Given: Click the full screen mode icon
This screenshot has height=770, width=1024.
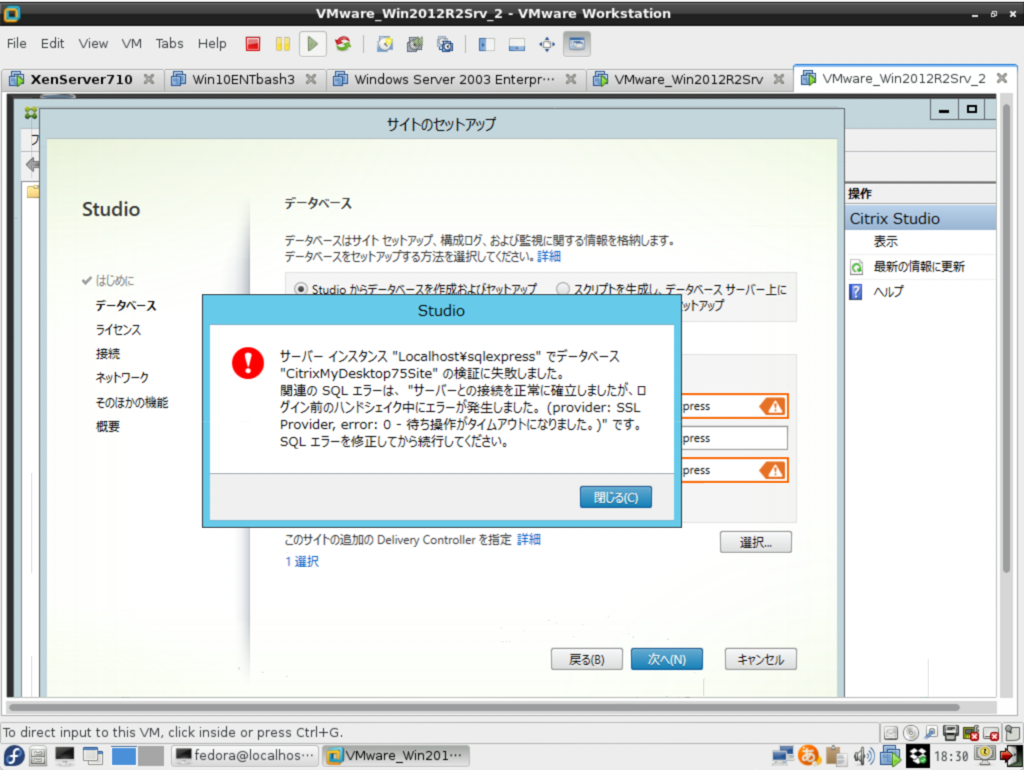Looking at the screenshot, I should coord(547,44).
